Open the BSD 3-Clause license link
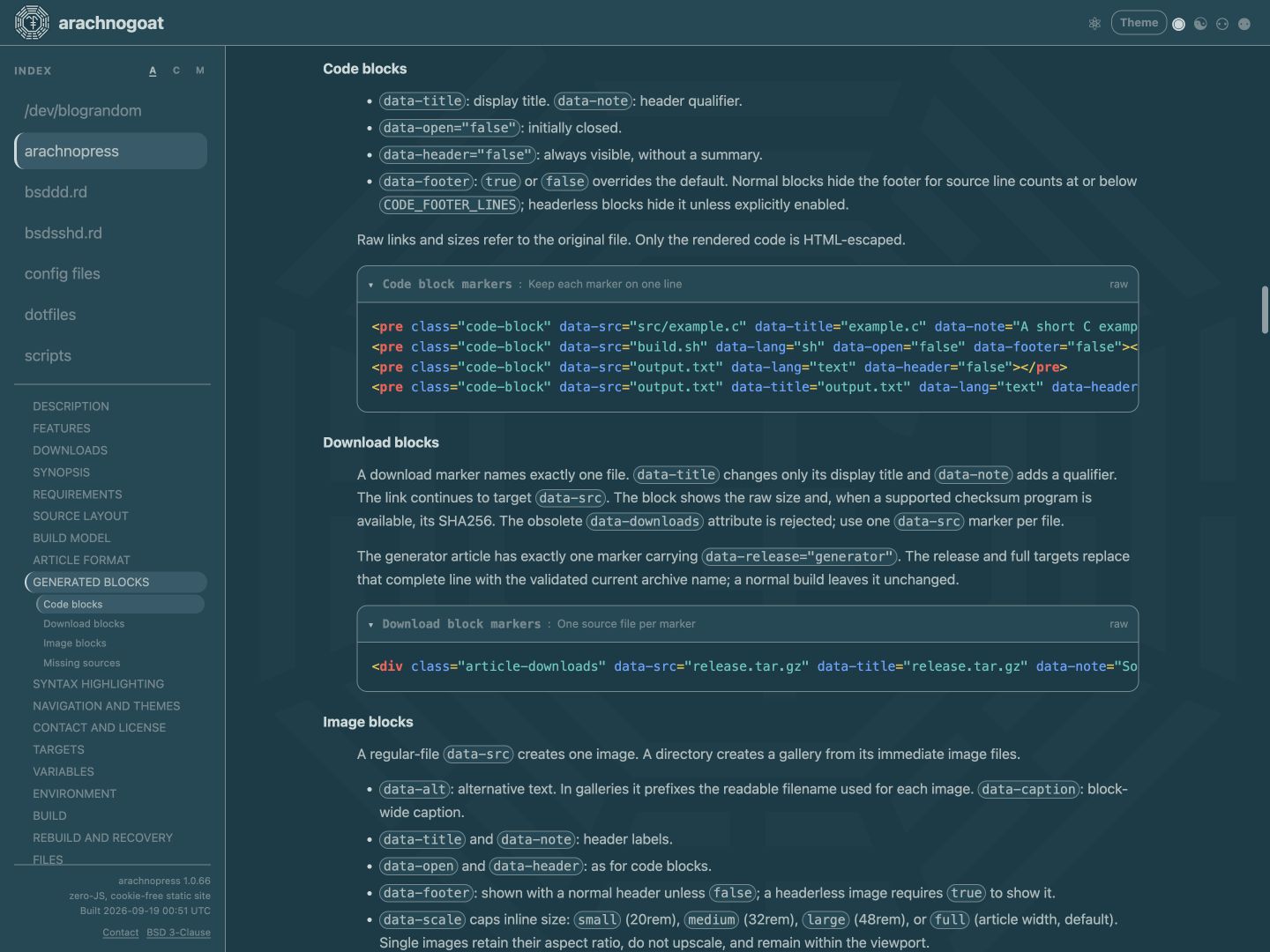 178,933
